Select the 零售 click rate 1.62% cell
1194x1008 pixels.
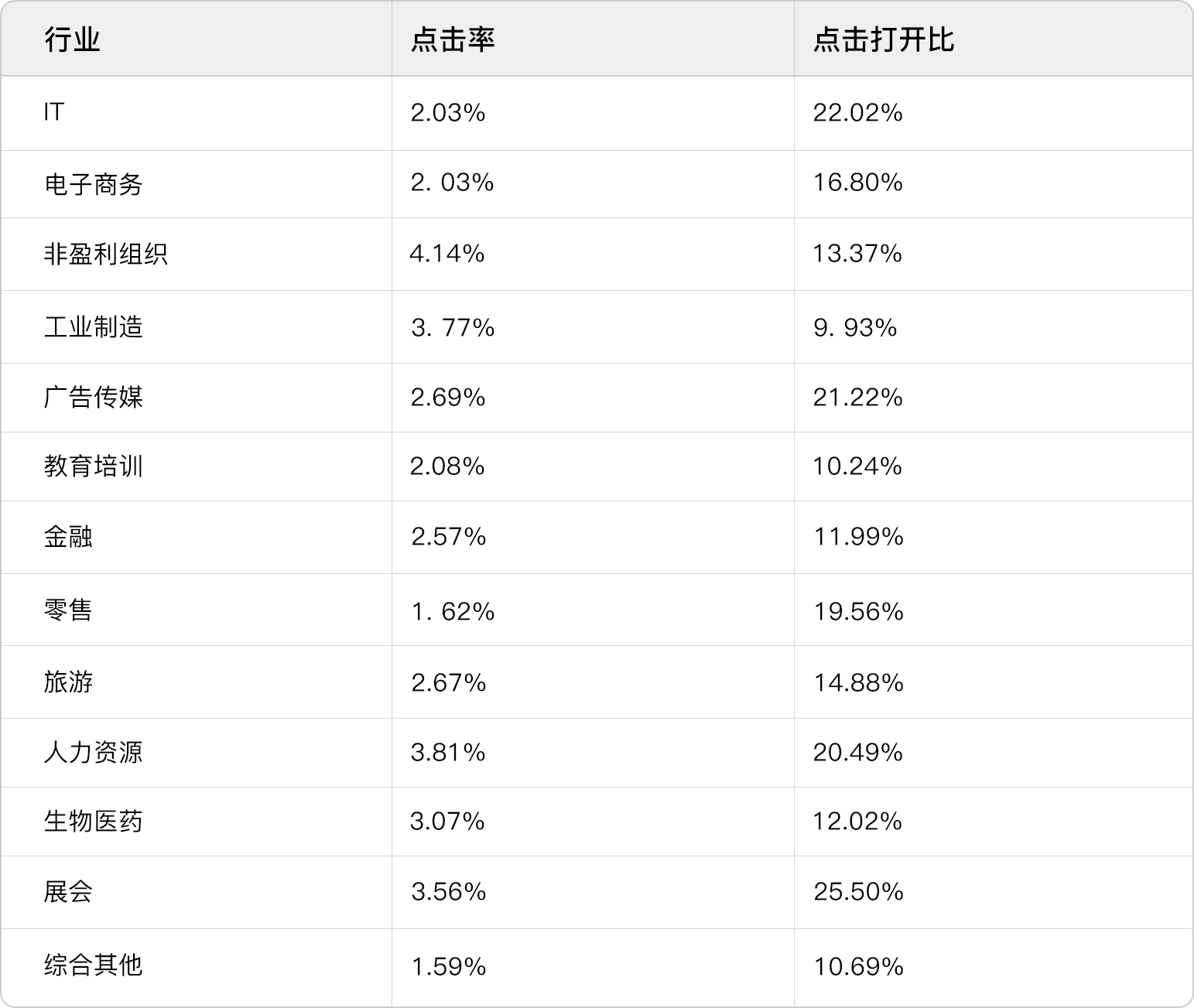click(452, 612)
